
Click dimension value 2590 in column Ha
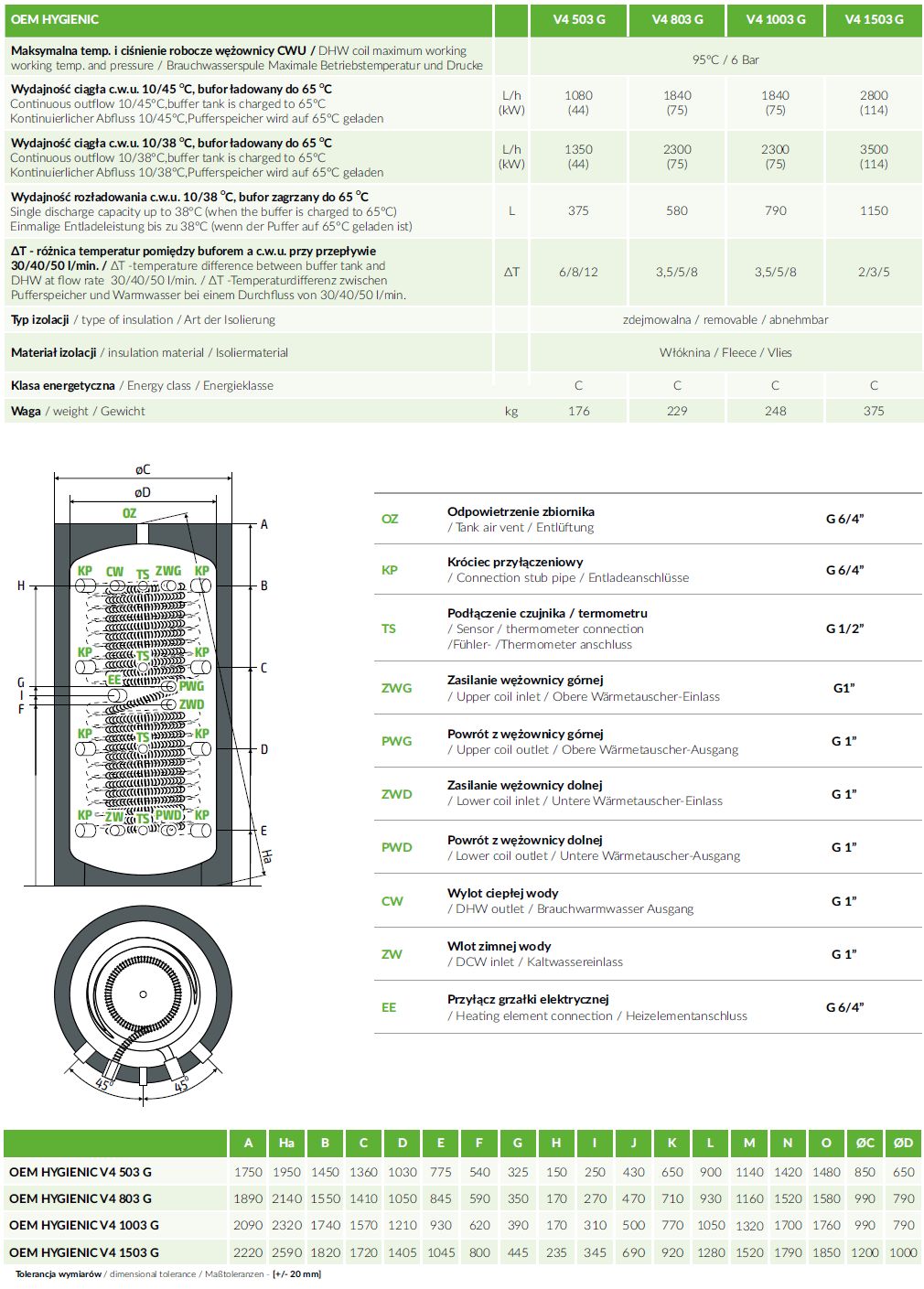click(286, 1252)
